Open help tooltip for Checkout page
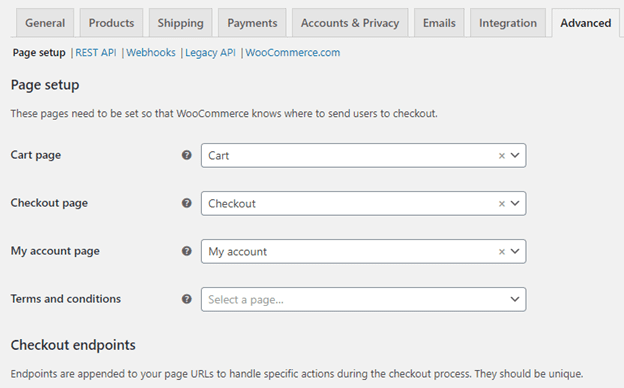This screenshot has height=388, width=624. click(x=187, y=203)
